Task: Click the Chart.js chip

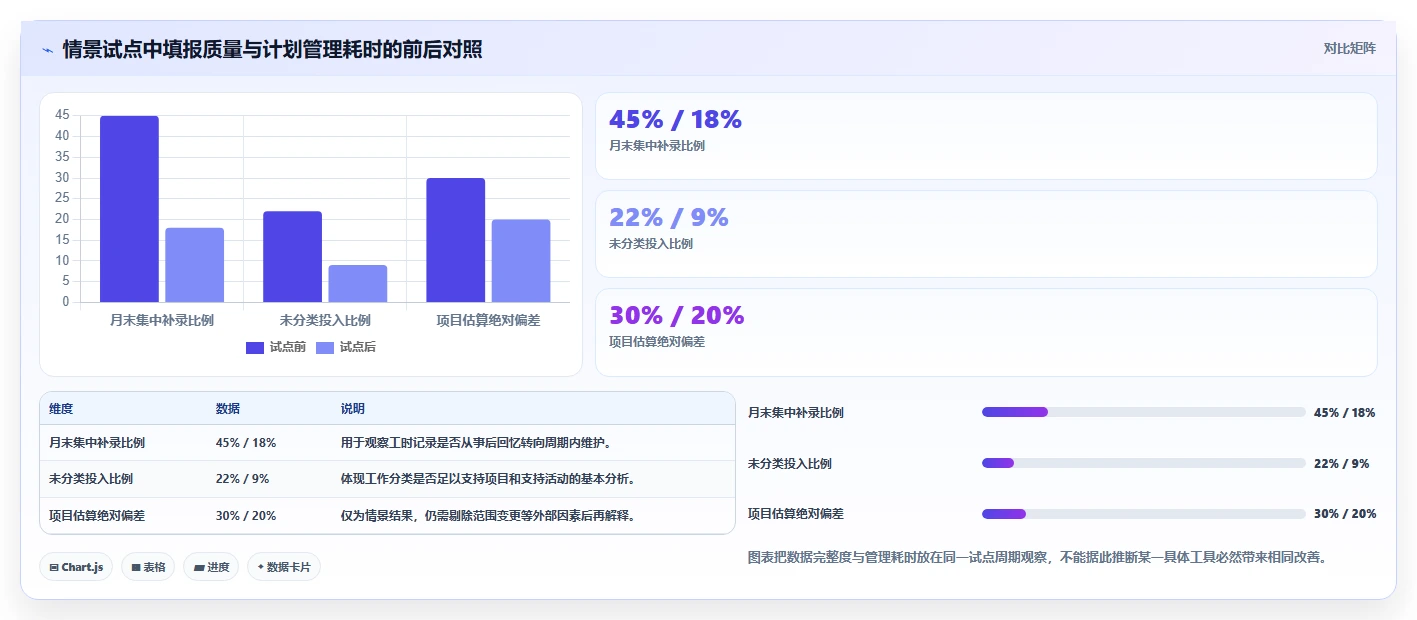Action: click(x=76, y=567)
